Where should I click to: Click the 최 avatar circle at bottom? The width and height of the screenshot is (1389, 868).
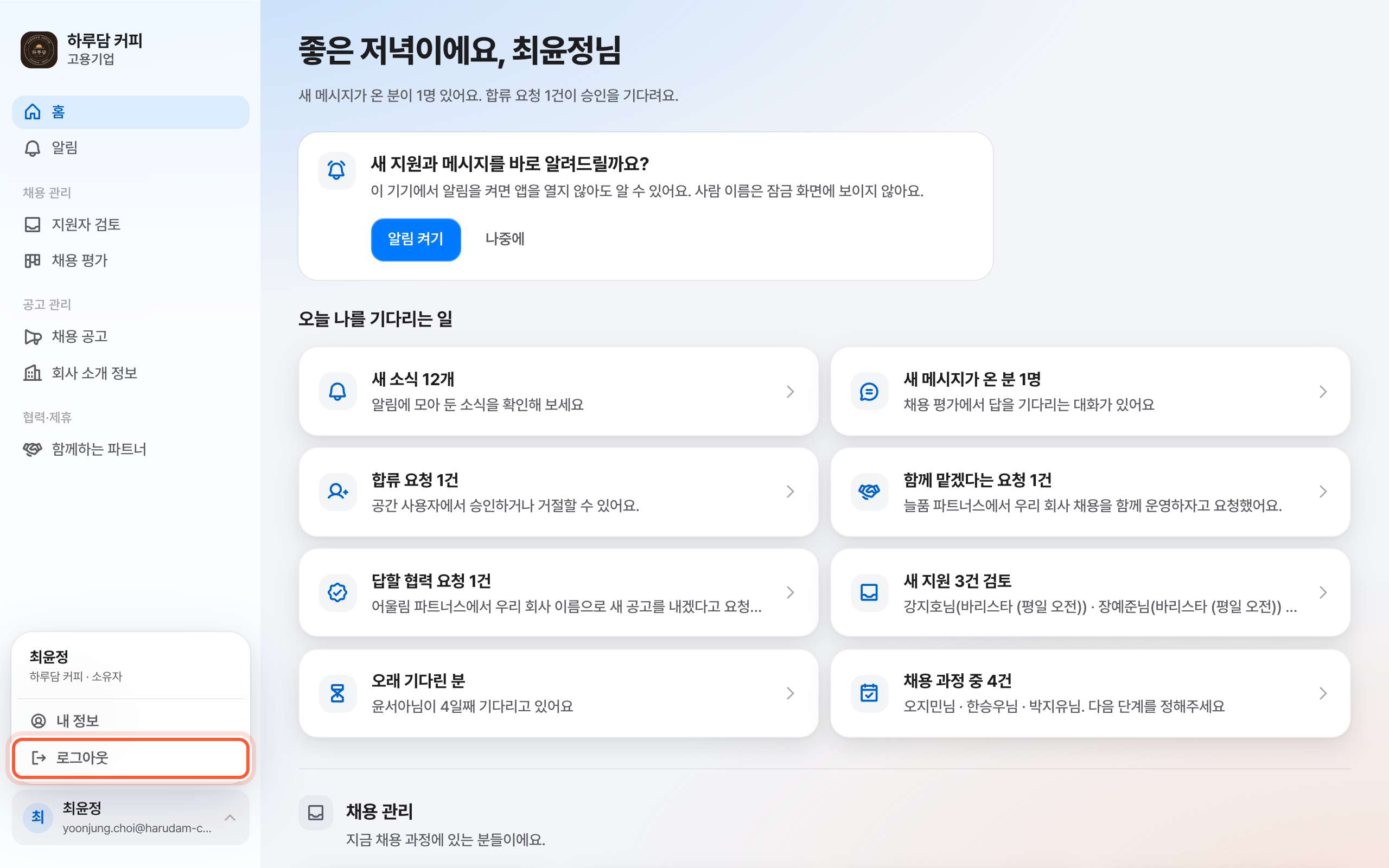pyautogui.click(x=38, y=817)
